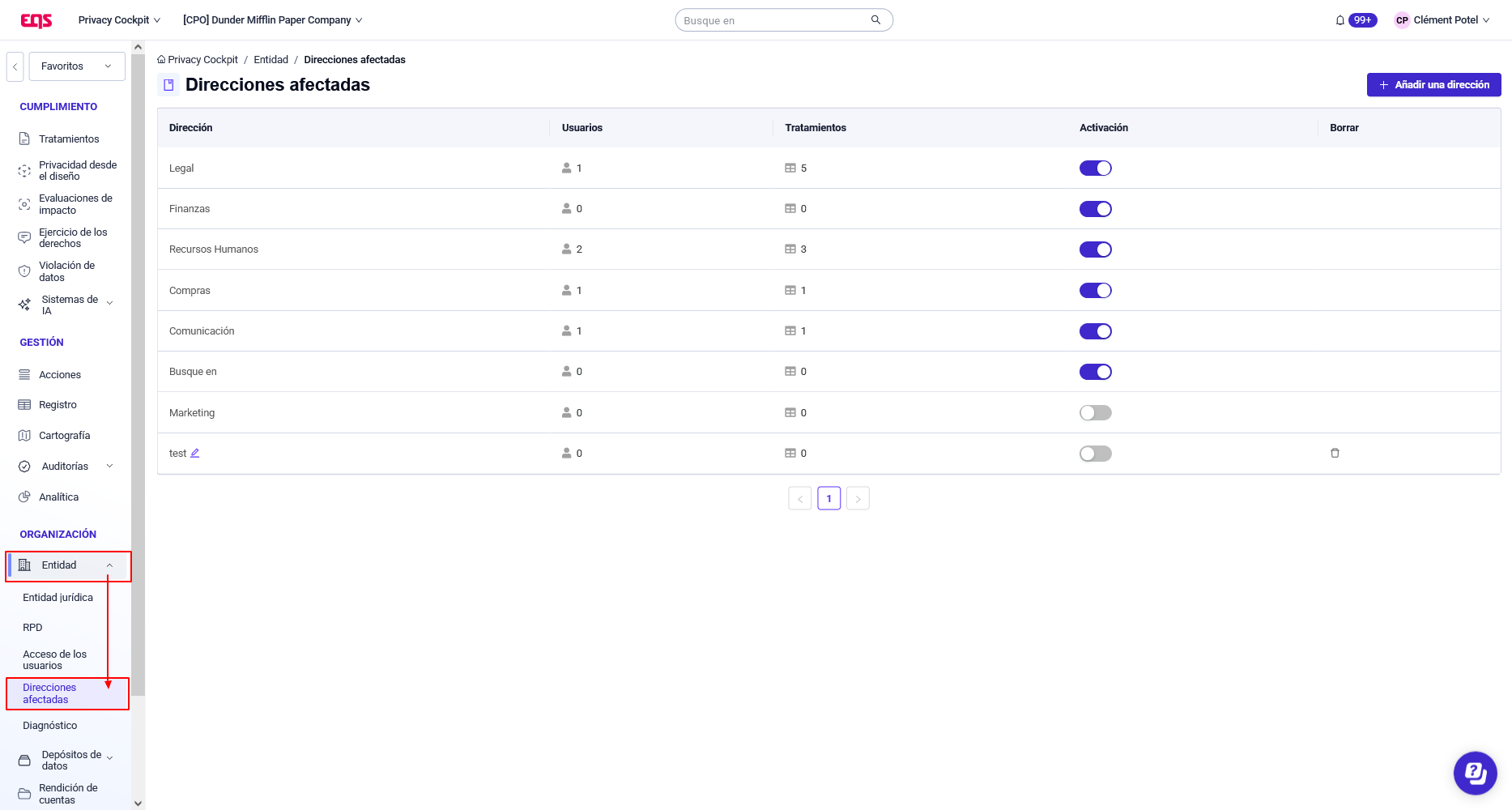This screenshot has height=810, width=1512.
Task: Click the sidebar vertical scrollbar thumb
Action: point(138,374)
